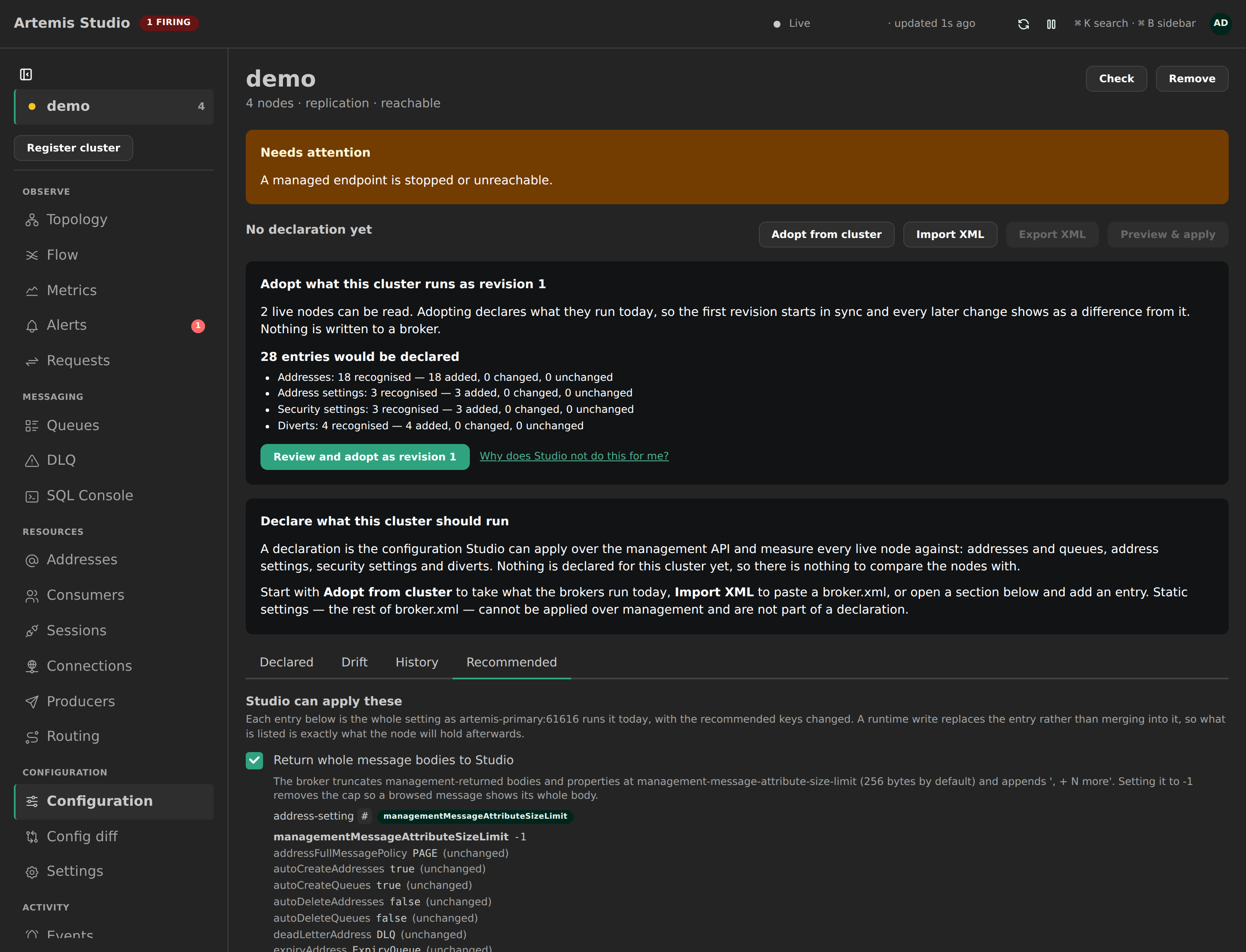Viewport: 1246px width, 952px height.
Task: Open Topology in the sidebar
Action: pyautogui.click(x=77, y=219)
